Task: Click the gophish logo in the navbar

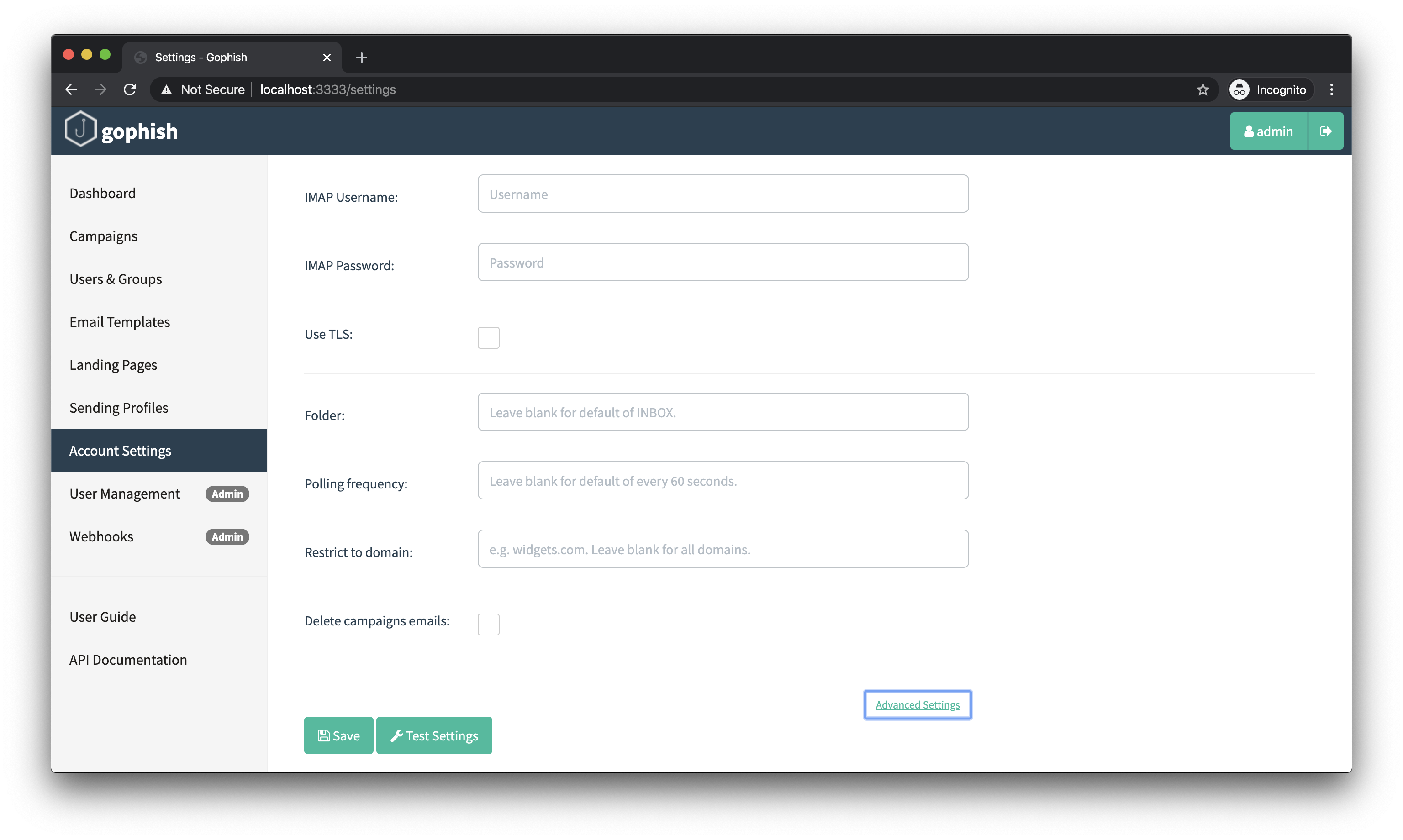Action: click(121, 130)
